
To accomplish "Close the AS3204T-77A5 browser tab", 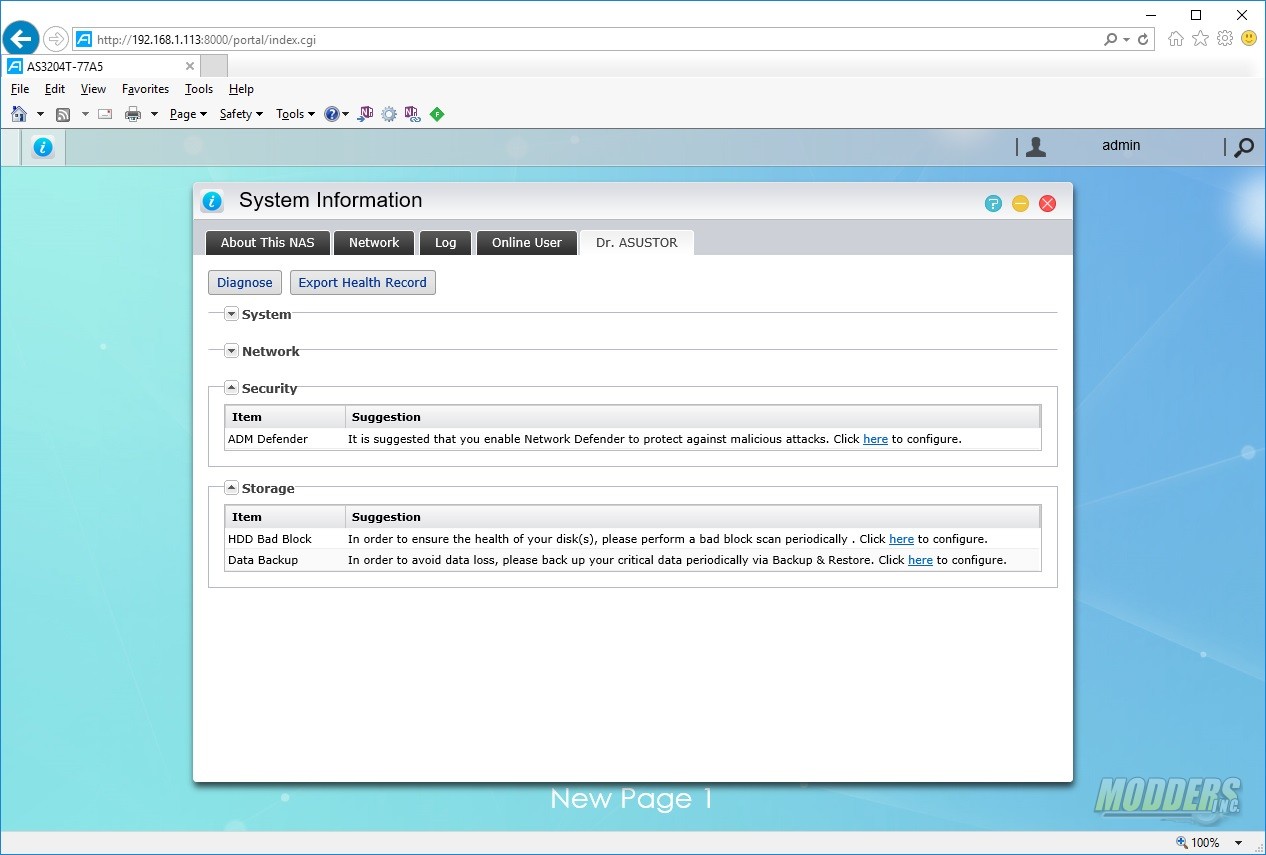I will (x=190, y=66).
